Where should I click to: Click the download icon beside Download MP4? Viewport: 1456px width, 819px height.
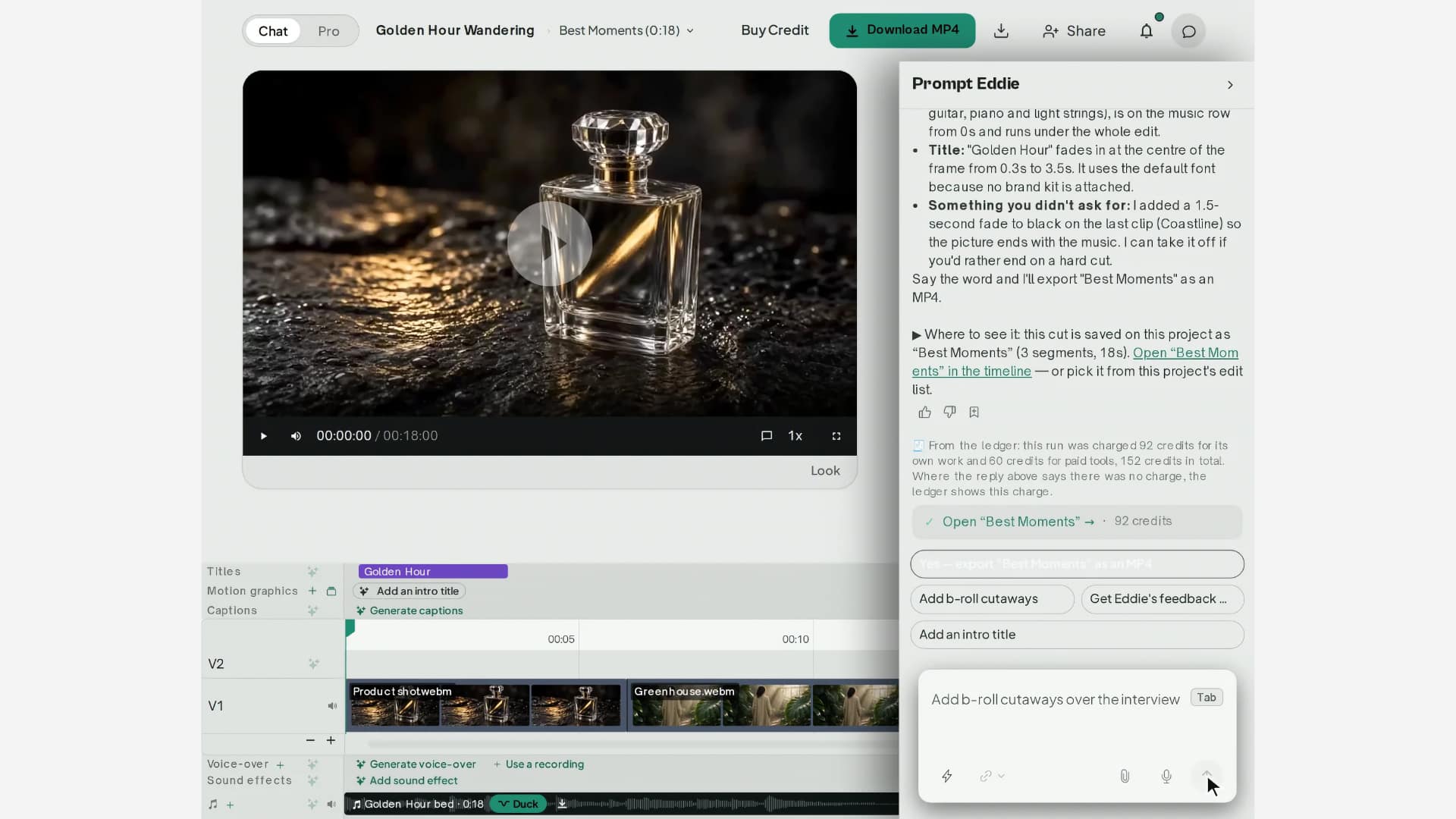[x=1001, y=31]
